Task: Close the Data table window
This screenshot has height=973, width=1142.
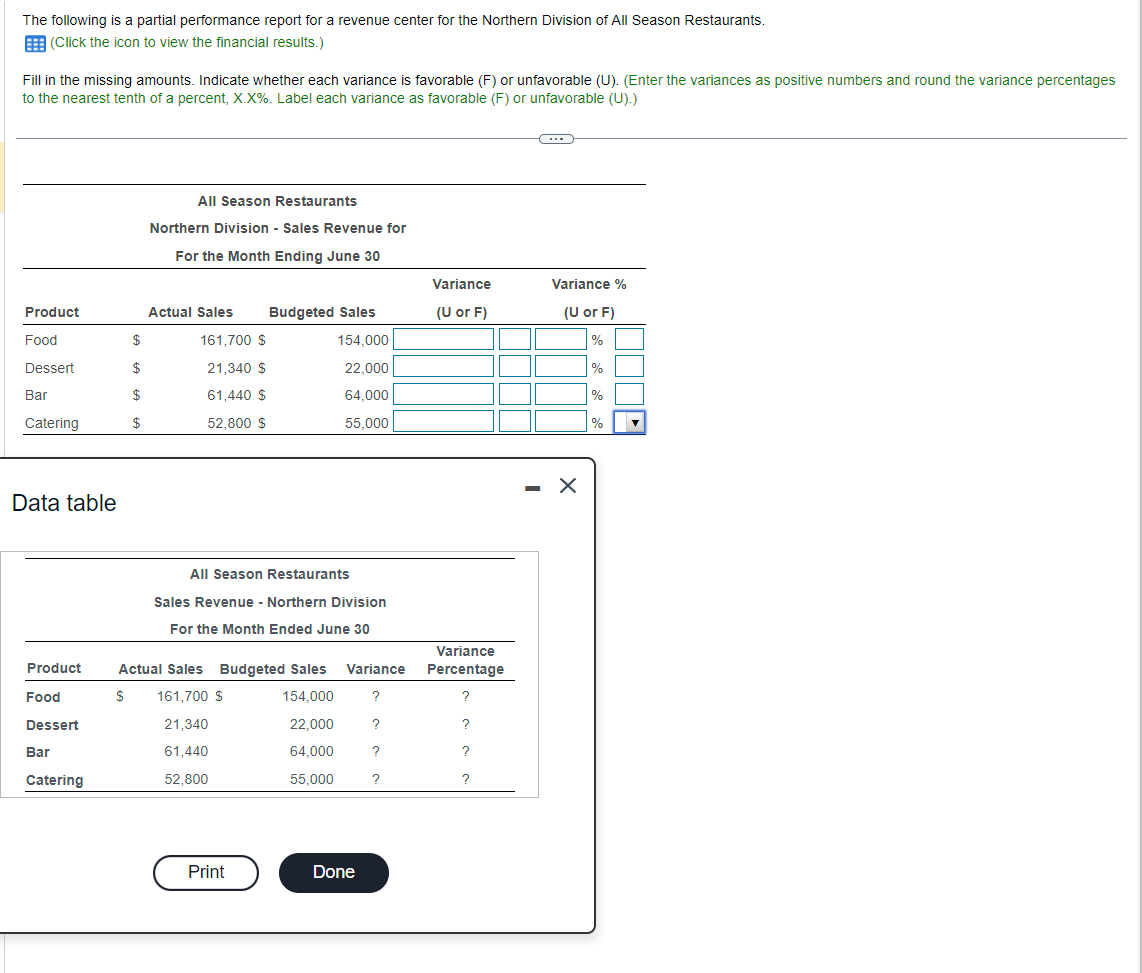Action: [x=567, y=485]
